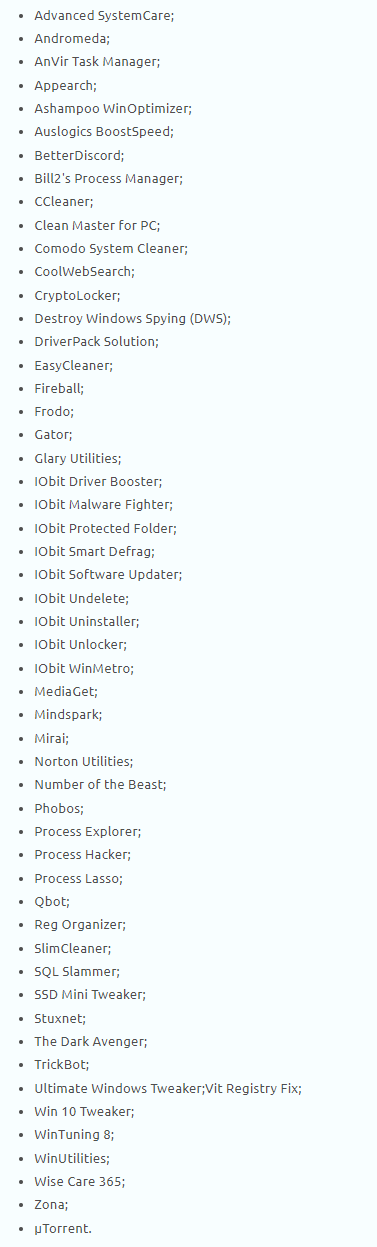Select Destroy Windows Spying (DWS) entry
The image size is (377, 1247).
tap(133, 318)
